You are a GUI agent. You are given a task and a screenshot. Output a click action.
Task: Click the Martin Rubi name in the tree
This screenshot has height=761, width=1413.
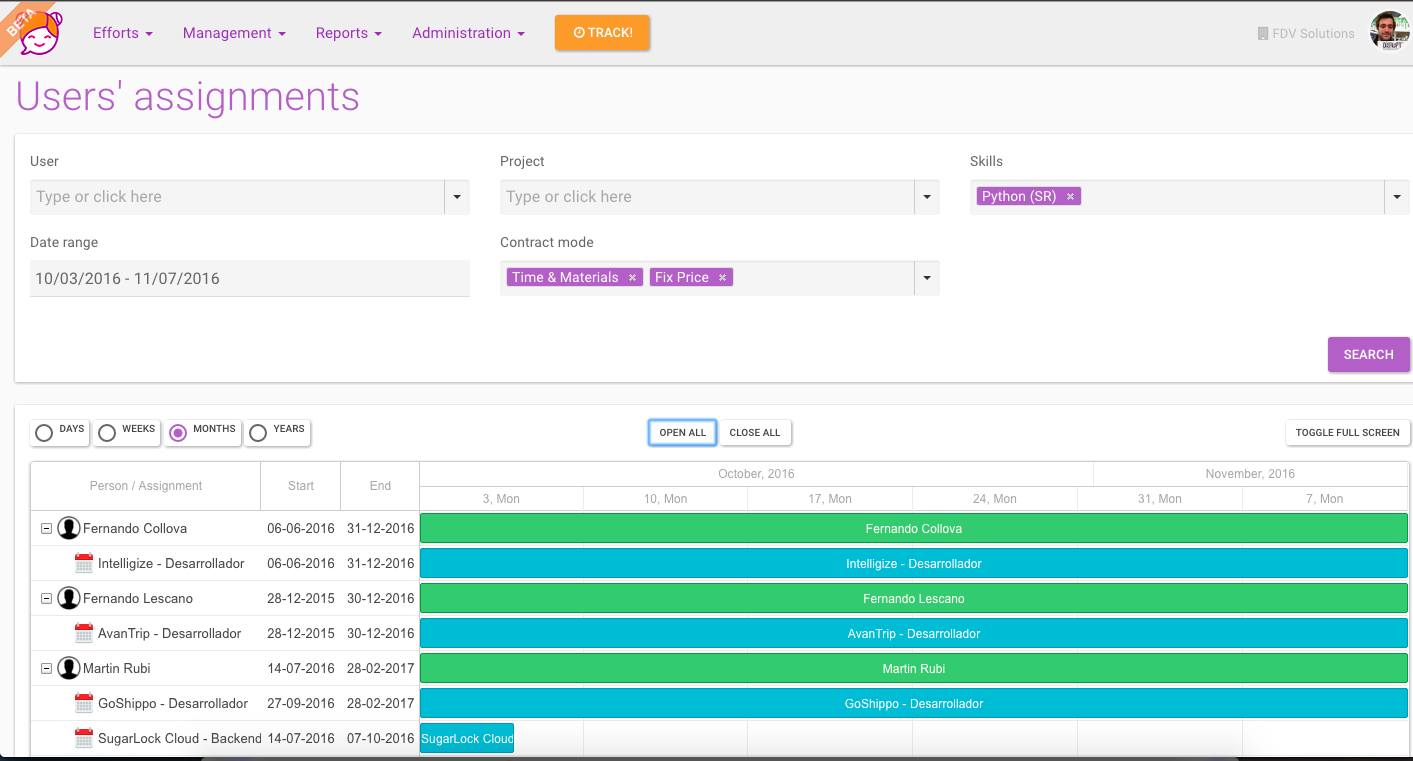coord(117,668)
